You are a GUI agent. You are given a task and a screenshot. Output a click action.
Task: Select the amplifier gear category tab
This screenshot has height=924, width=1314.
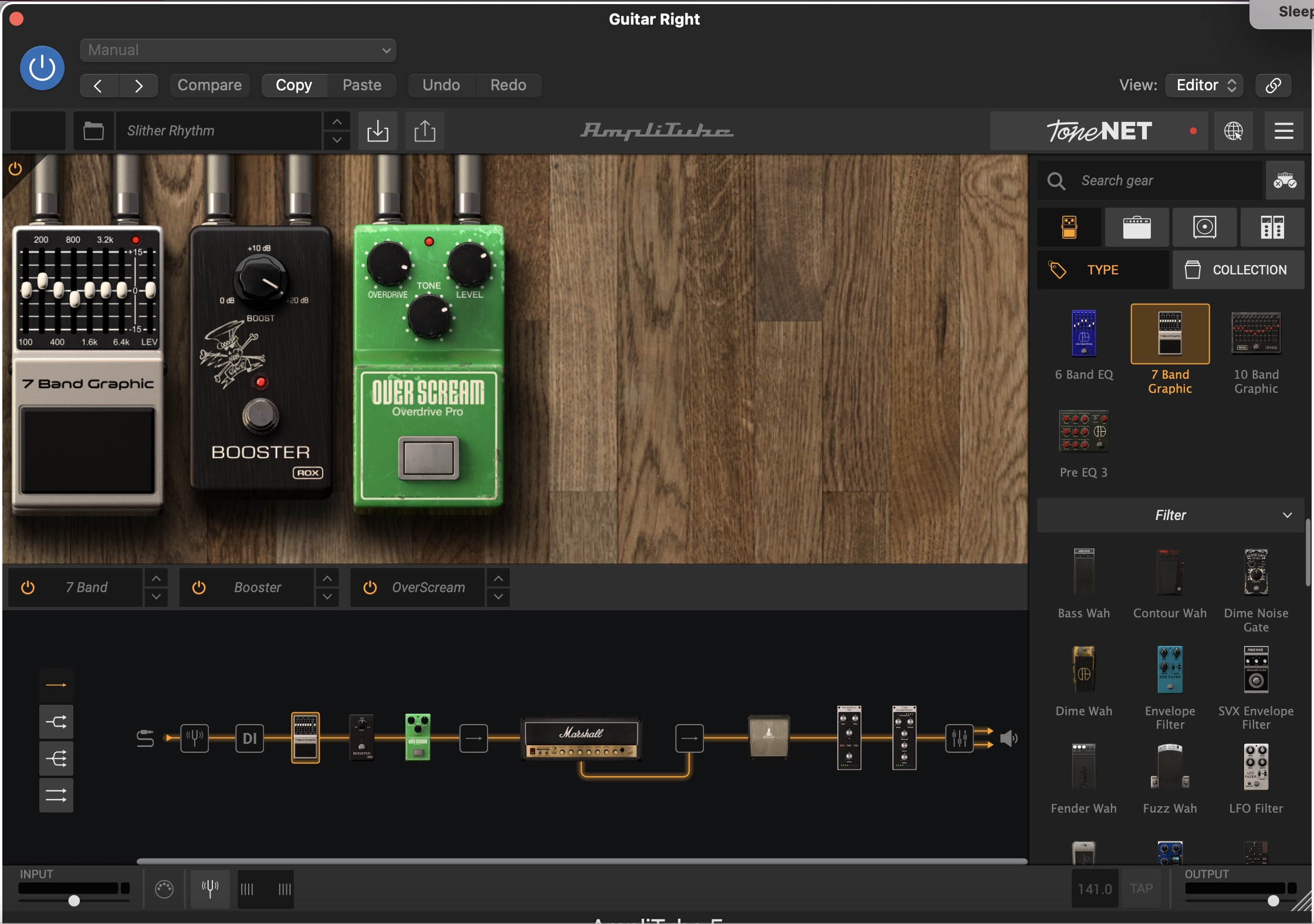[x=1137, y=227]
